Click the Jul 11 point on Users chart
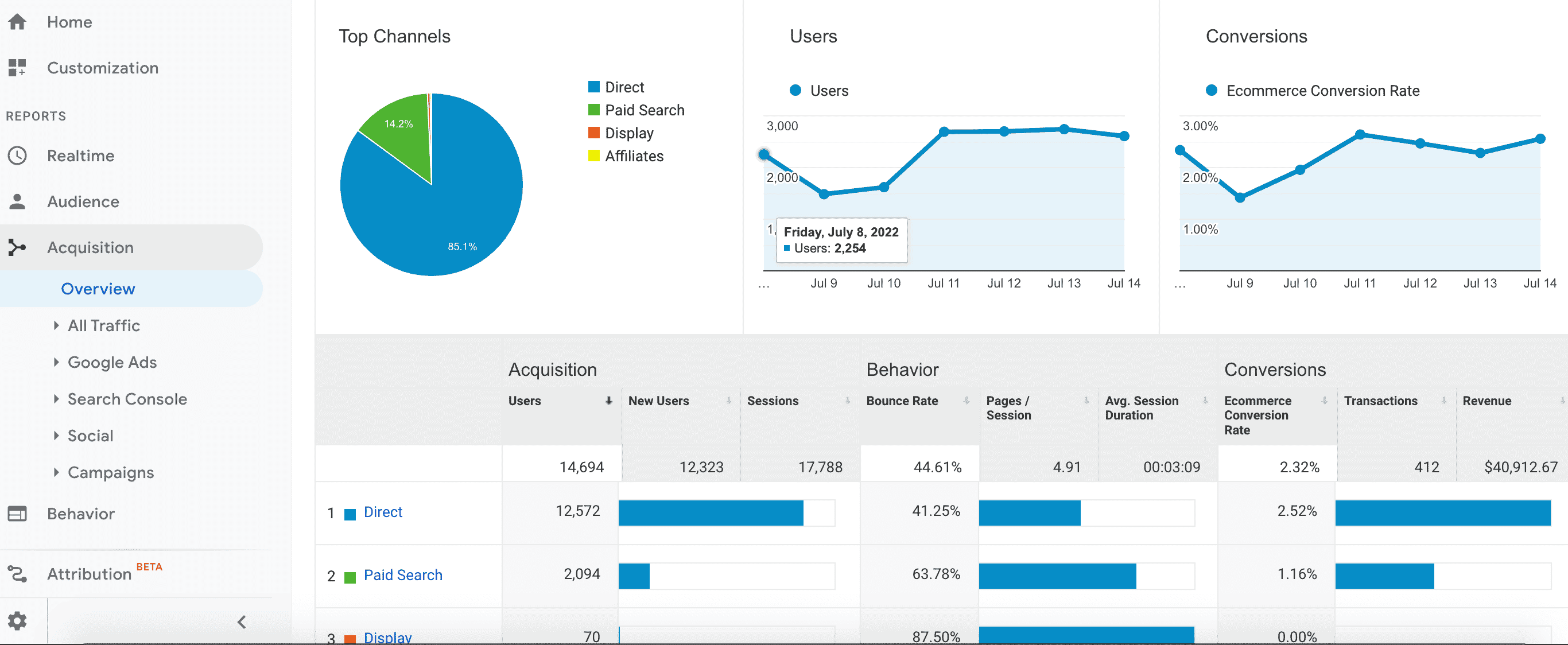 click(x=944, y=131)
